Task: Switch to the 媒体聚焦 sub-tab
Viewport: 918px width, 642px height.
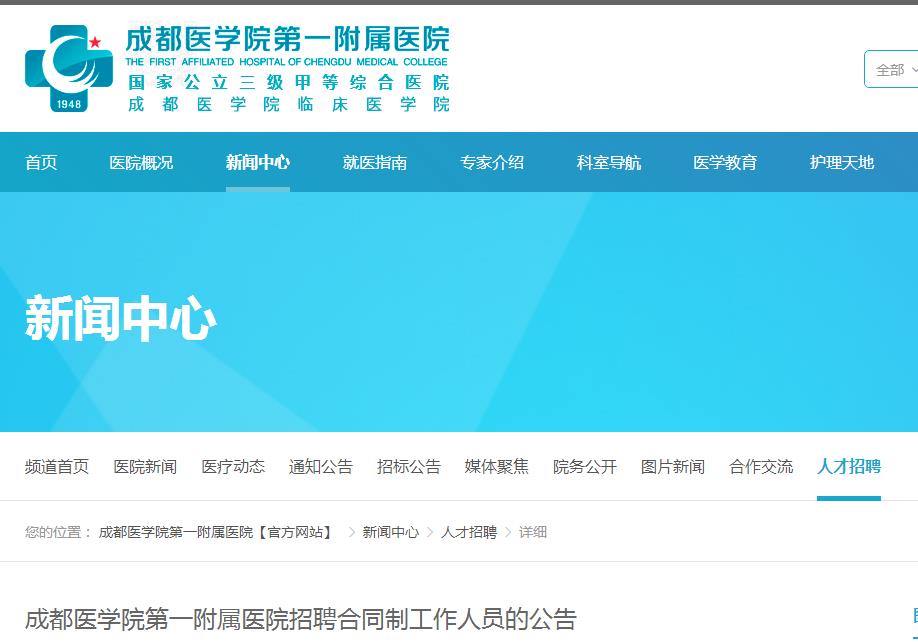Action: point(496,466)
